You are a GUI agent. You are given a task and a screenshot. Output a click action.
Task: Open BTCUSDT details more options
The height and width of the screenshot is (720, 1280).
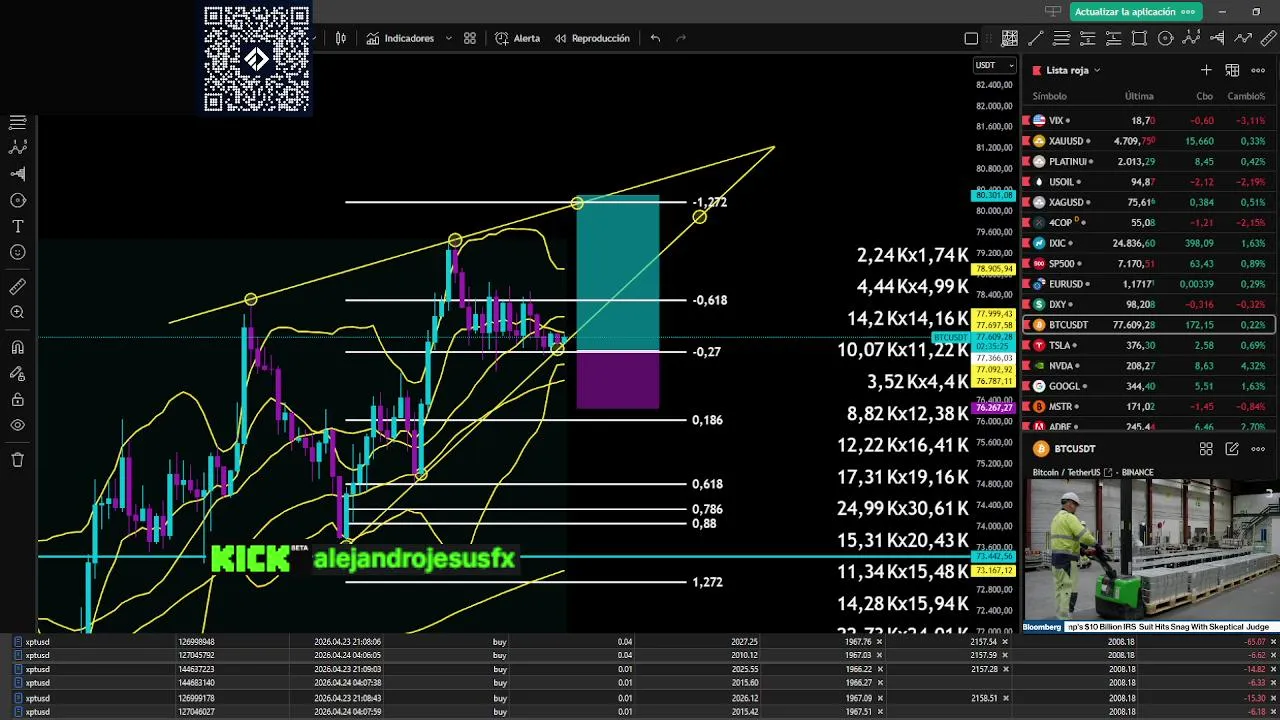[x=1259, y=449]
